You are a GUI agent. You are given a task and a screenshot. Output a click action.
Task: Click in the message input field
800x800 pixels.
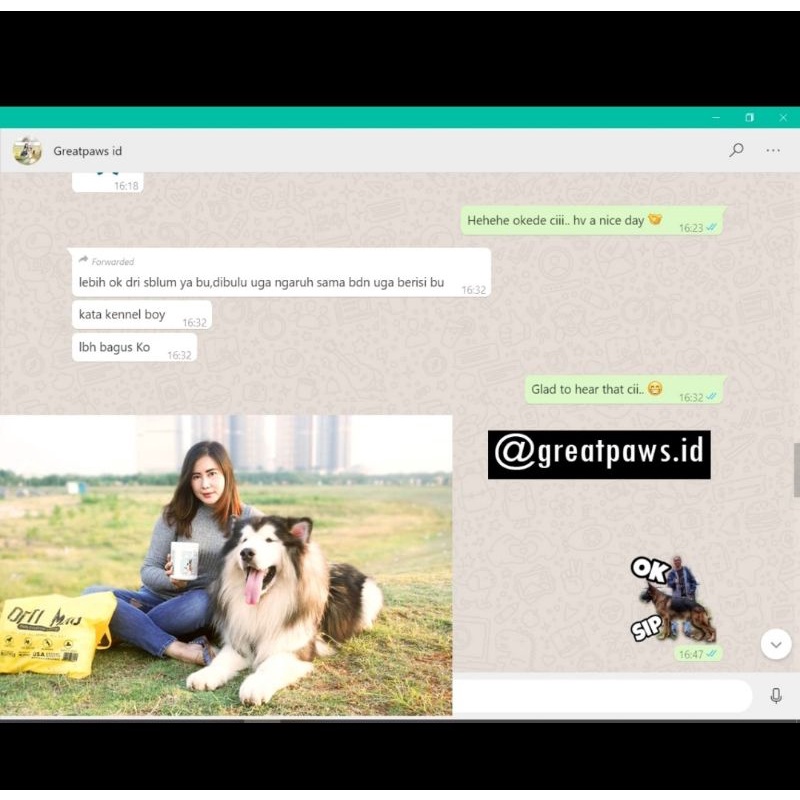click(600, 696)
